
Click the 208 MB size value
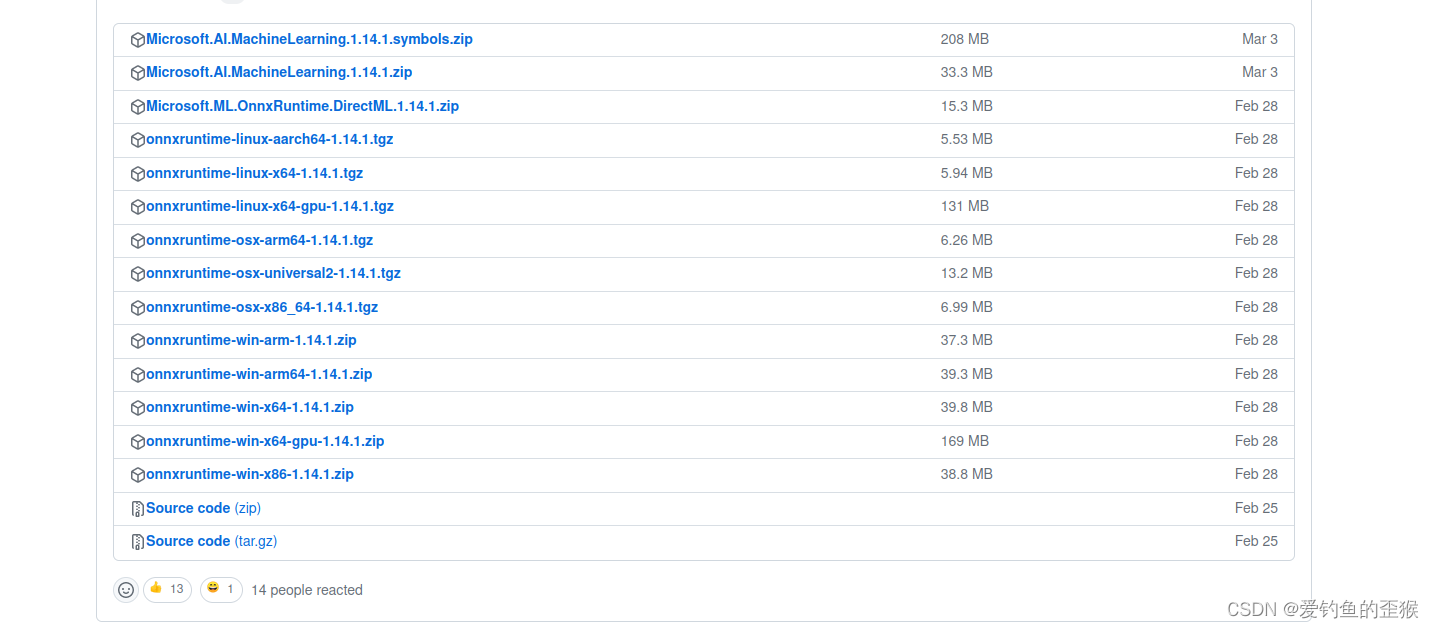965,39
